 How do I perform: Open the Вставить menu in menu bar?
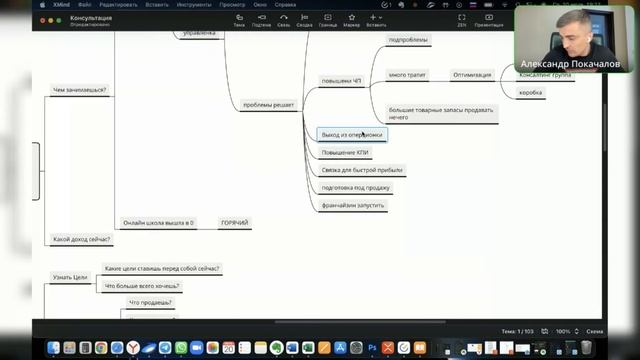[157, 5]
